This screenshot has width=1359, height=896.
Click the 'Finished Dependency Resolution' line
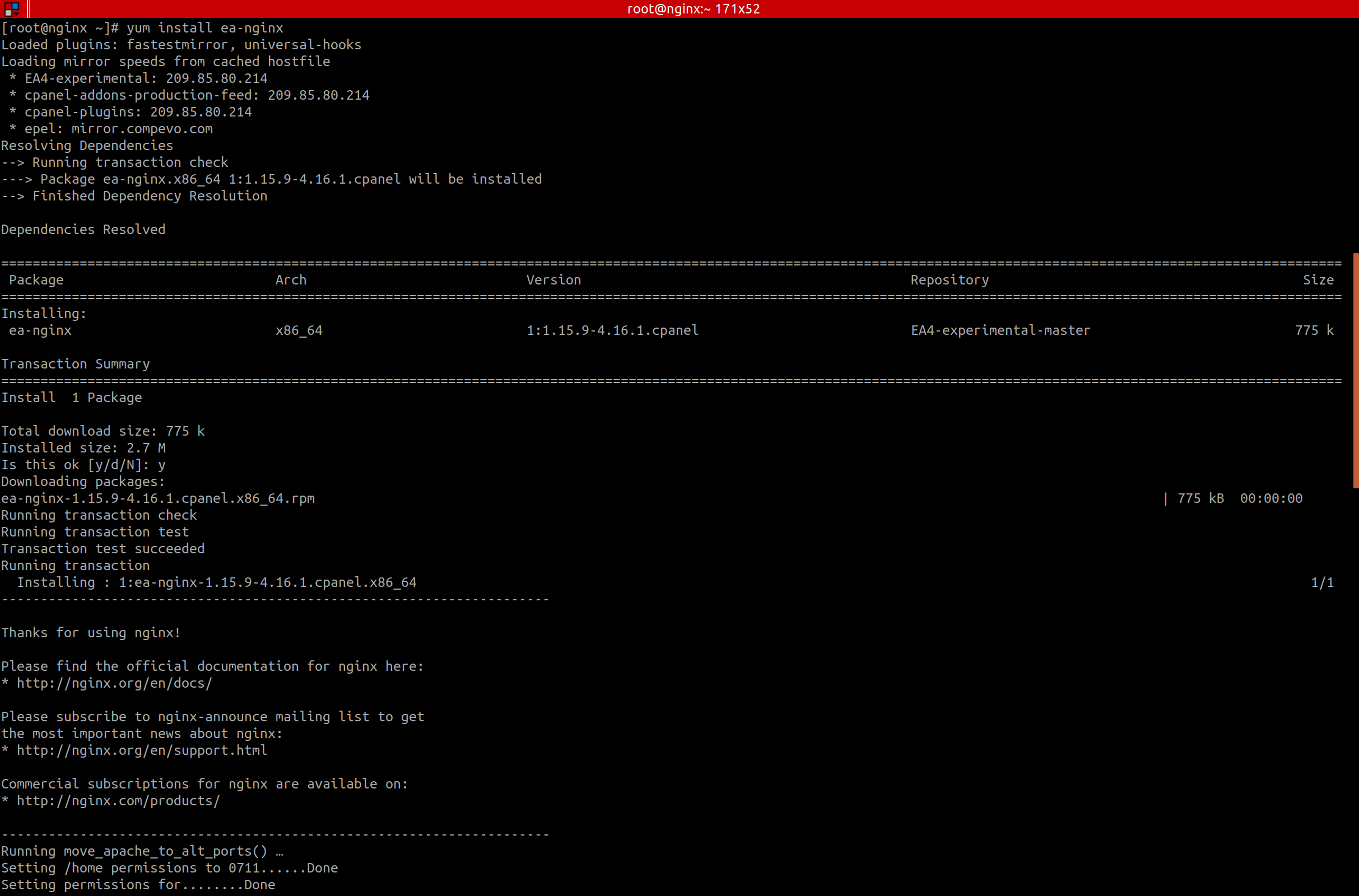pos(134,196)
